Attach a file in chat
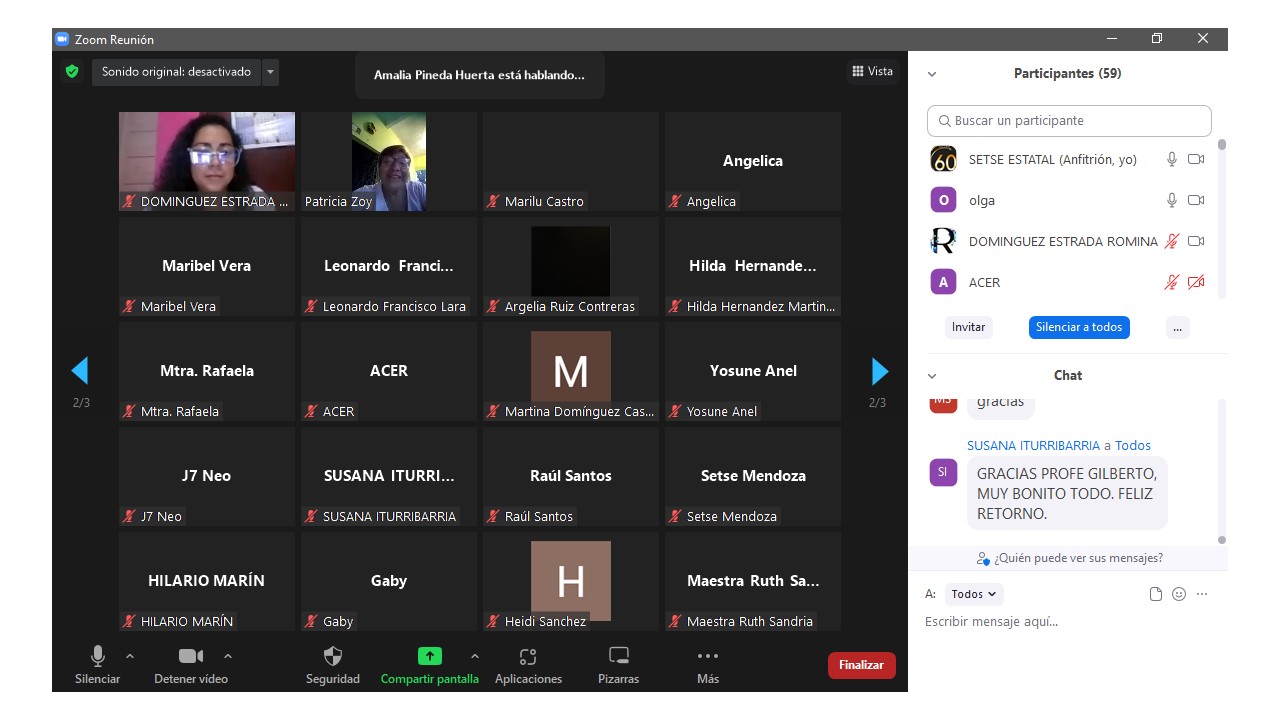Image resolution: width=1280 pixels, height=720 pixels. point(1156,594)
